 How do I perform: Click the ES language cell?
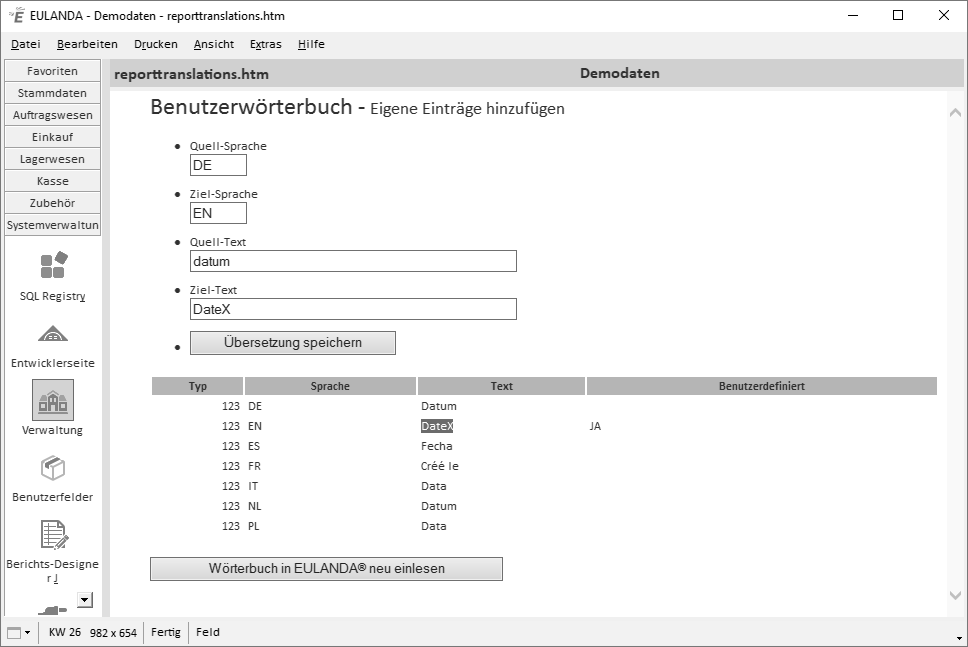coord(254,446)
